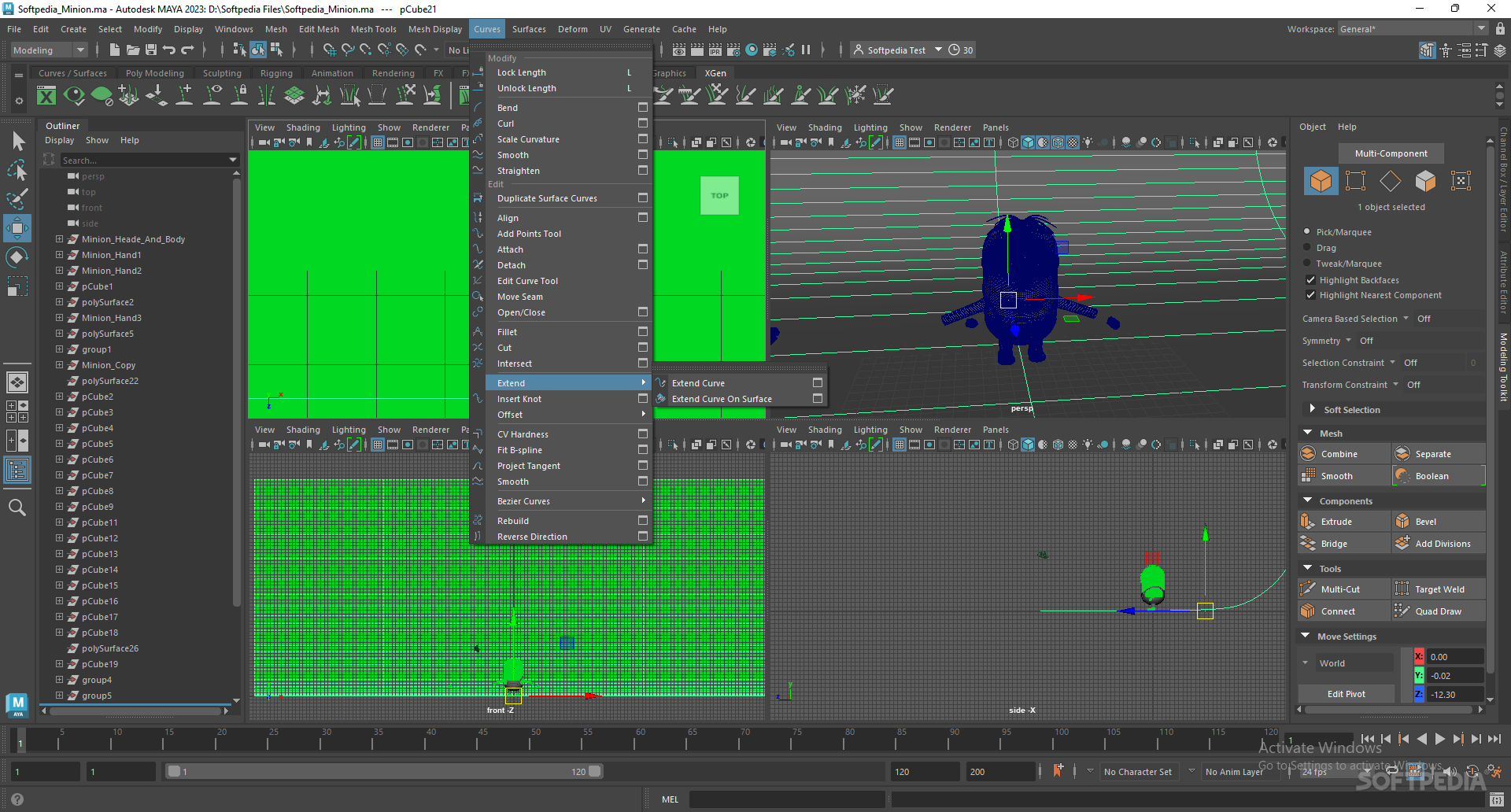This screenshot has height=812, width=1511.
Task: Open option box for Bend
Action: tap(643, 107)
